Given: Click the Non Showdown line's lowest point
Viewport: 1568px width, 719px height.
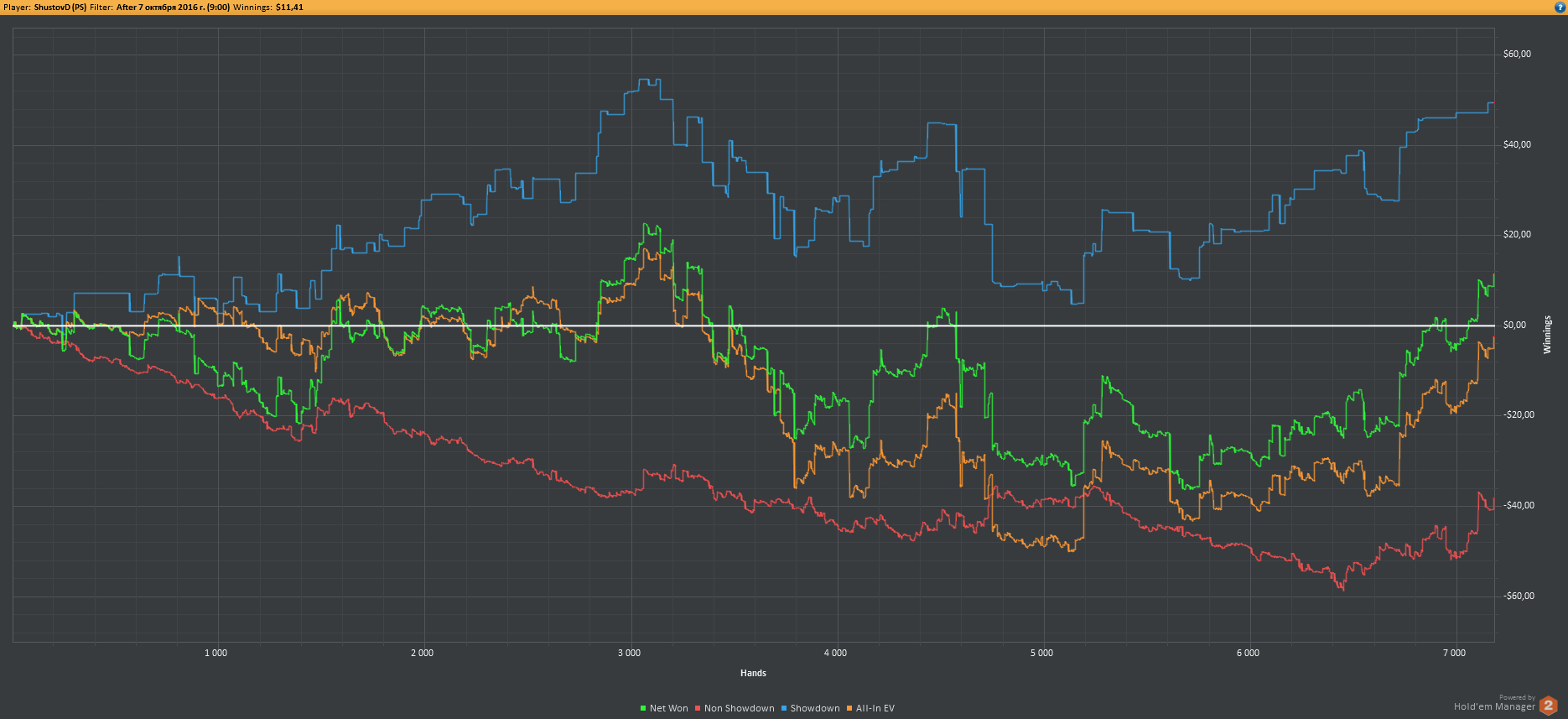Looking at the screenshot, I should click(x=1342, y=589).
